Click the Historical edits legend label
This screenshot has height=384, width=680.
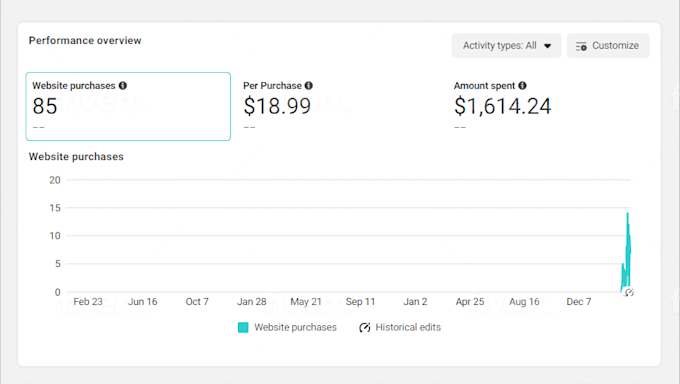(408, 328)
